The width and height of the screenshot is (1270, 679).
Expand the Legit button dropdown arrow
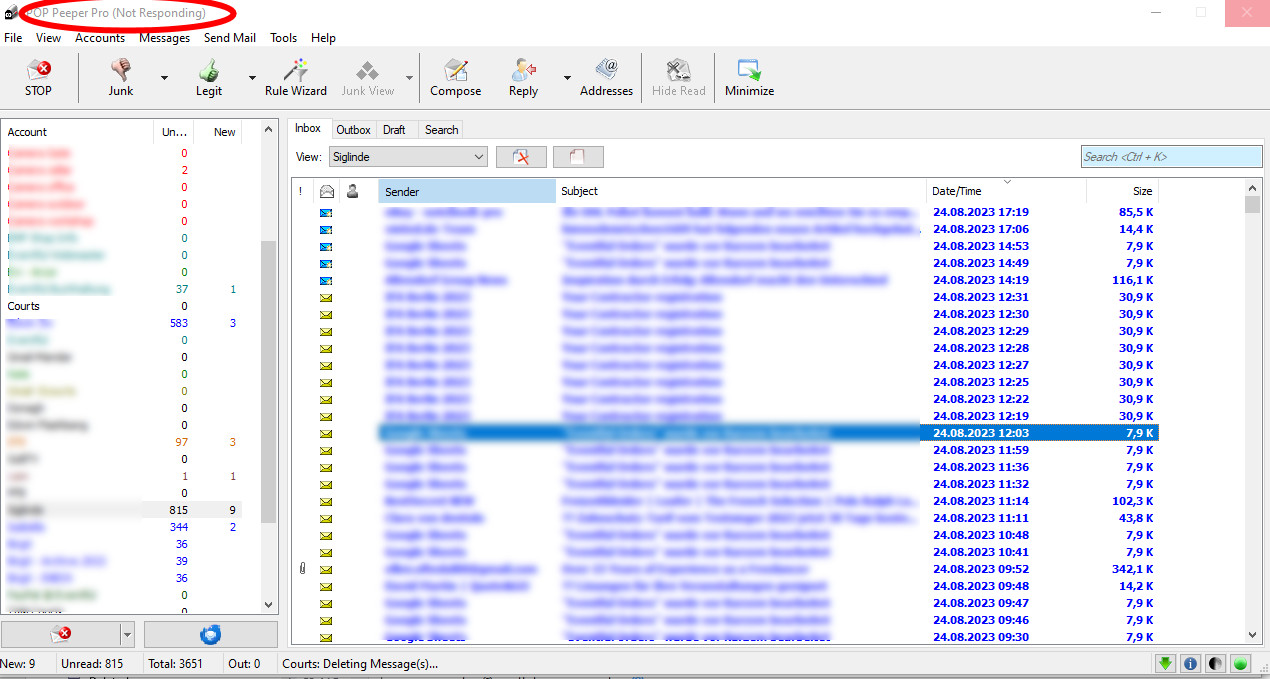click(252, 78)
